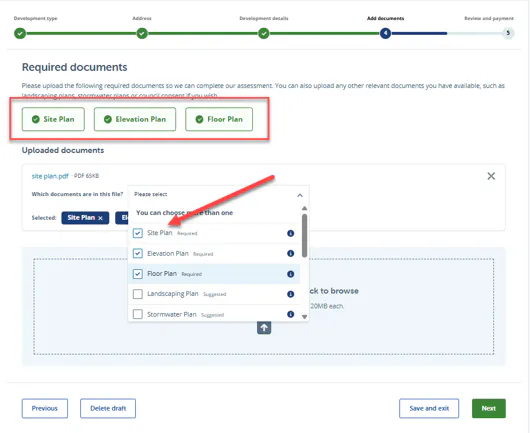This screenshot has height=433, width=530.
Task: Show info for Landscaping Plan option
Action: [290, 294]
